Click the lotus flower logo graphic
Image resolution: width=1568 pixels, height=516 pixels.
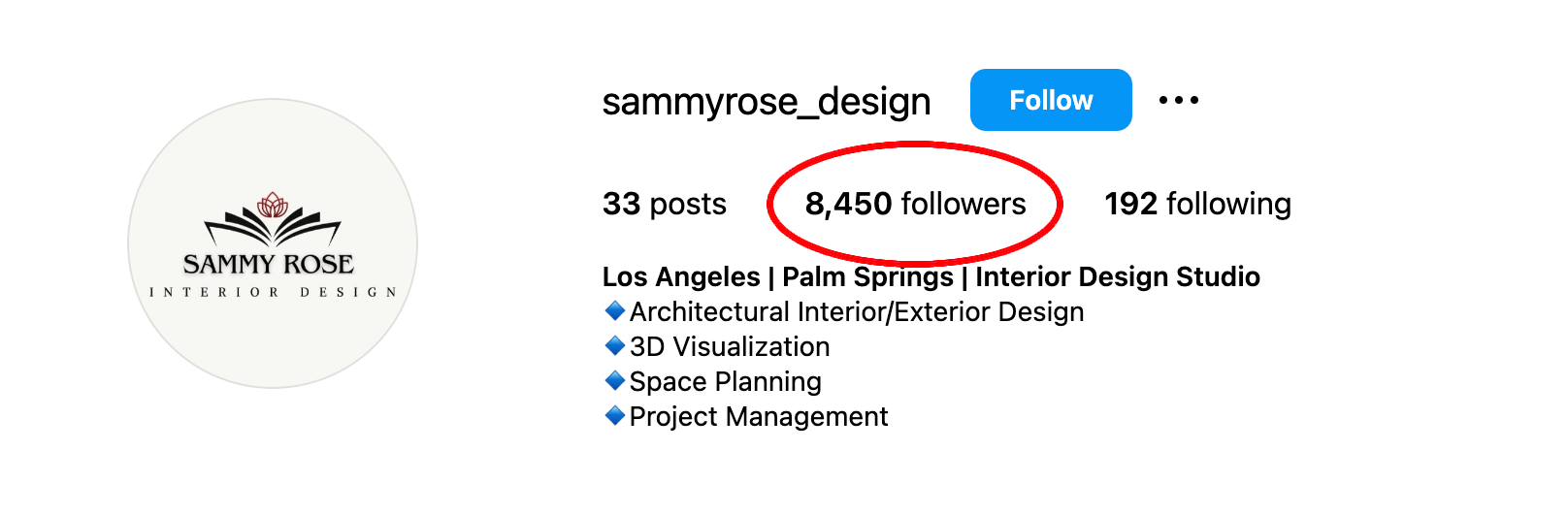[x=273, y=219]
